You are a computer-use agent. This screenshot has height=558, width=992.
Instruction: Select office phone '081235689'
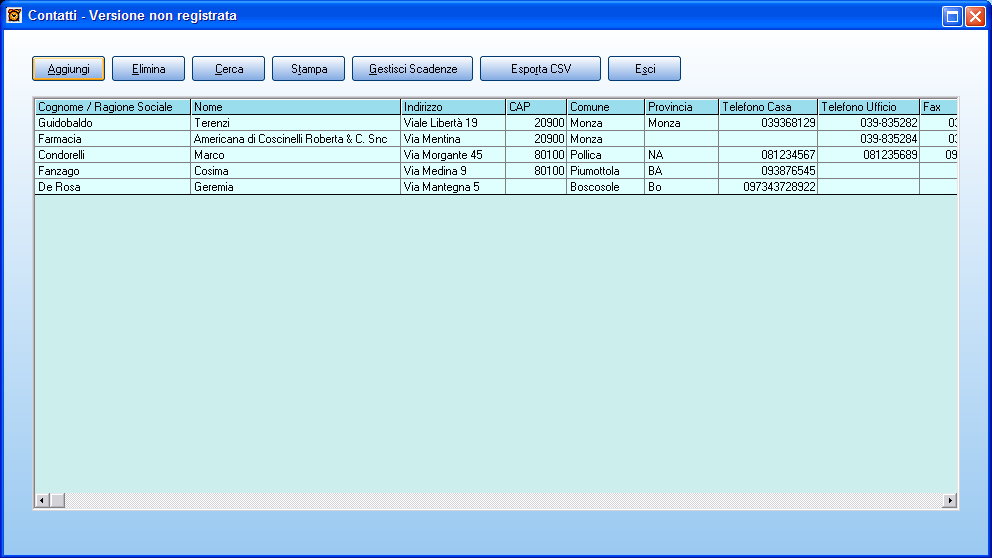tap(868, 154)
